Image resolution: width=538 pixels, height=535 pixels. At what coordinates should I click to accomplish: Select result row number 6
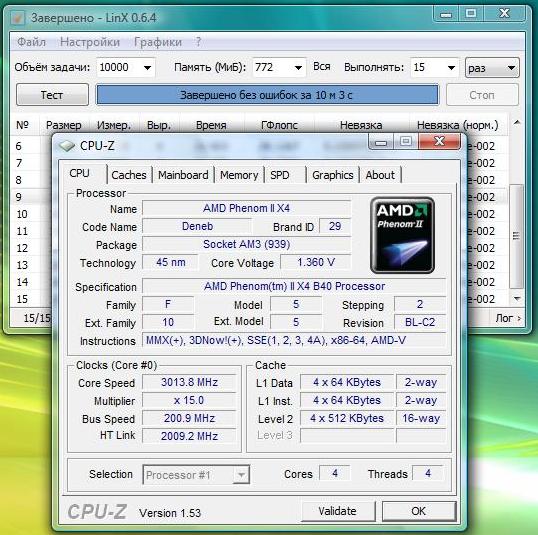click(x=19, y=146)
